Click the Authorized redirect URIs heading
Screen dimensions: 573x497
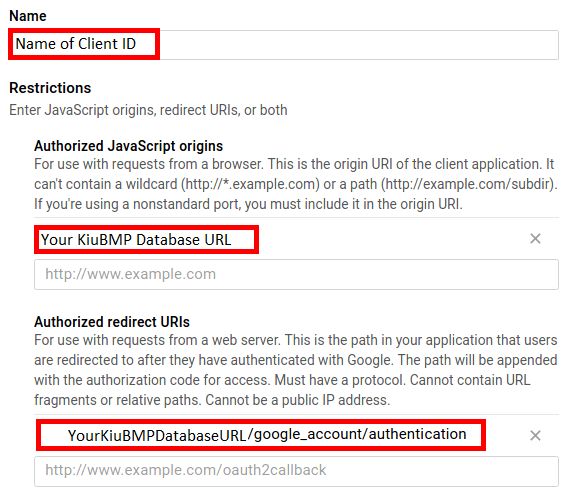point(112,322)
